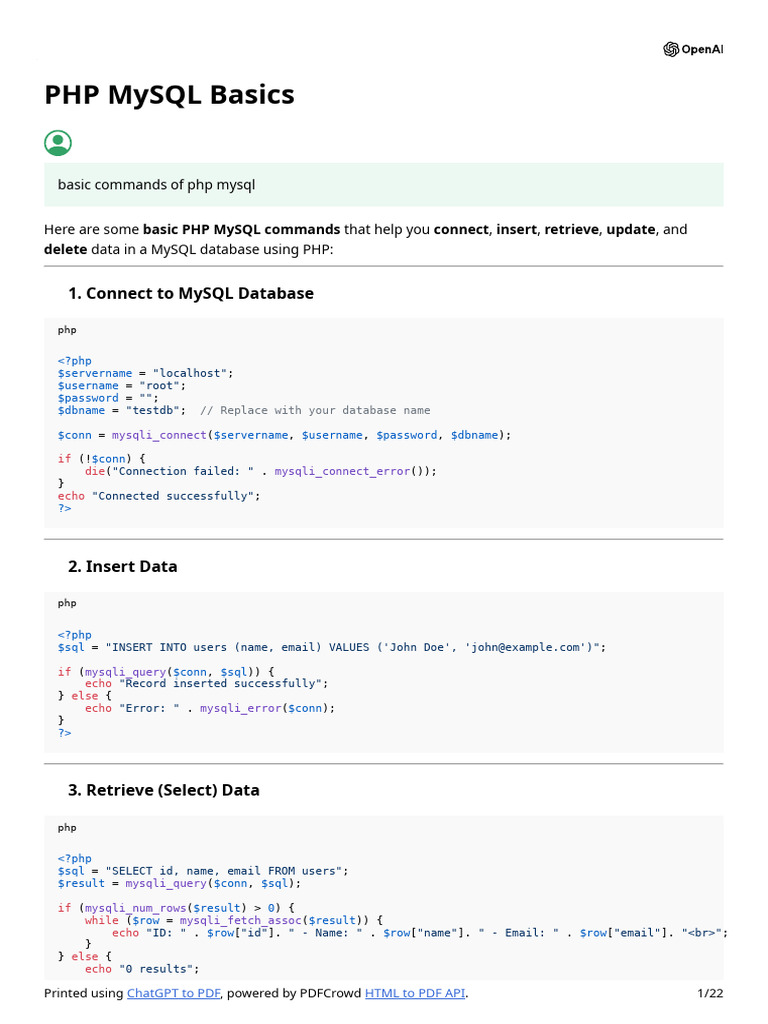The image size is (768, 1024).
Task: Click the PHP MySQL Basics title
Action: click(x=169, y=95)
